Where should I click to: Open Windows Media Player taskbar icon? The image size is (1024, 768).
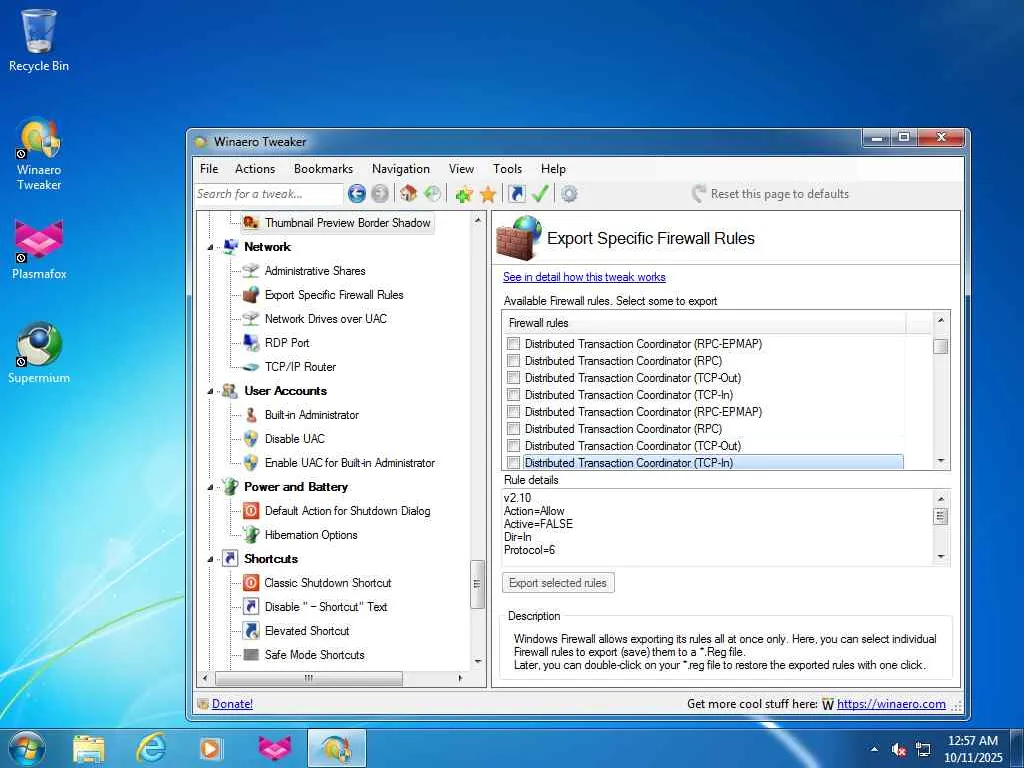pyautogui.click(x=211, y=748)
